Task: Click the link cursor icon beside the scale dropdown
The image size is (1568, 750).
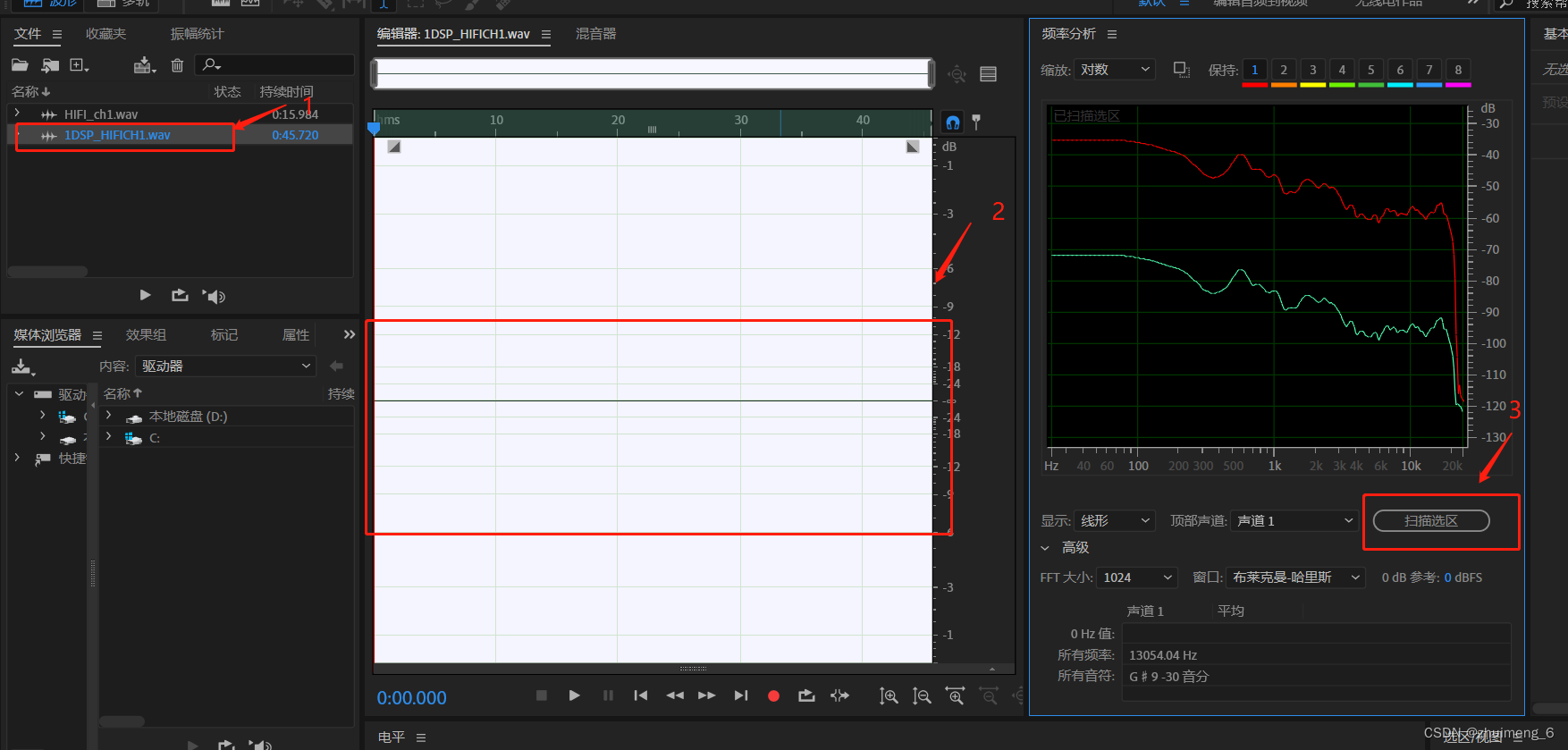Action: 1182,70
